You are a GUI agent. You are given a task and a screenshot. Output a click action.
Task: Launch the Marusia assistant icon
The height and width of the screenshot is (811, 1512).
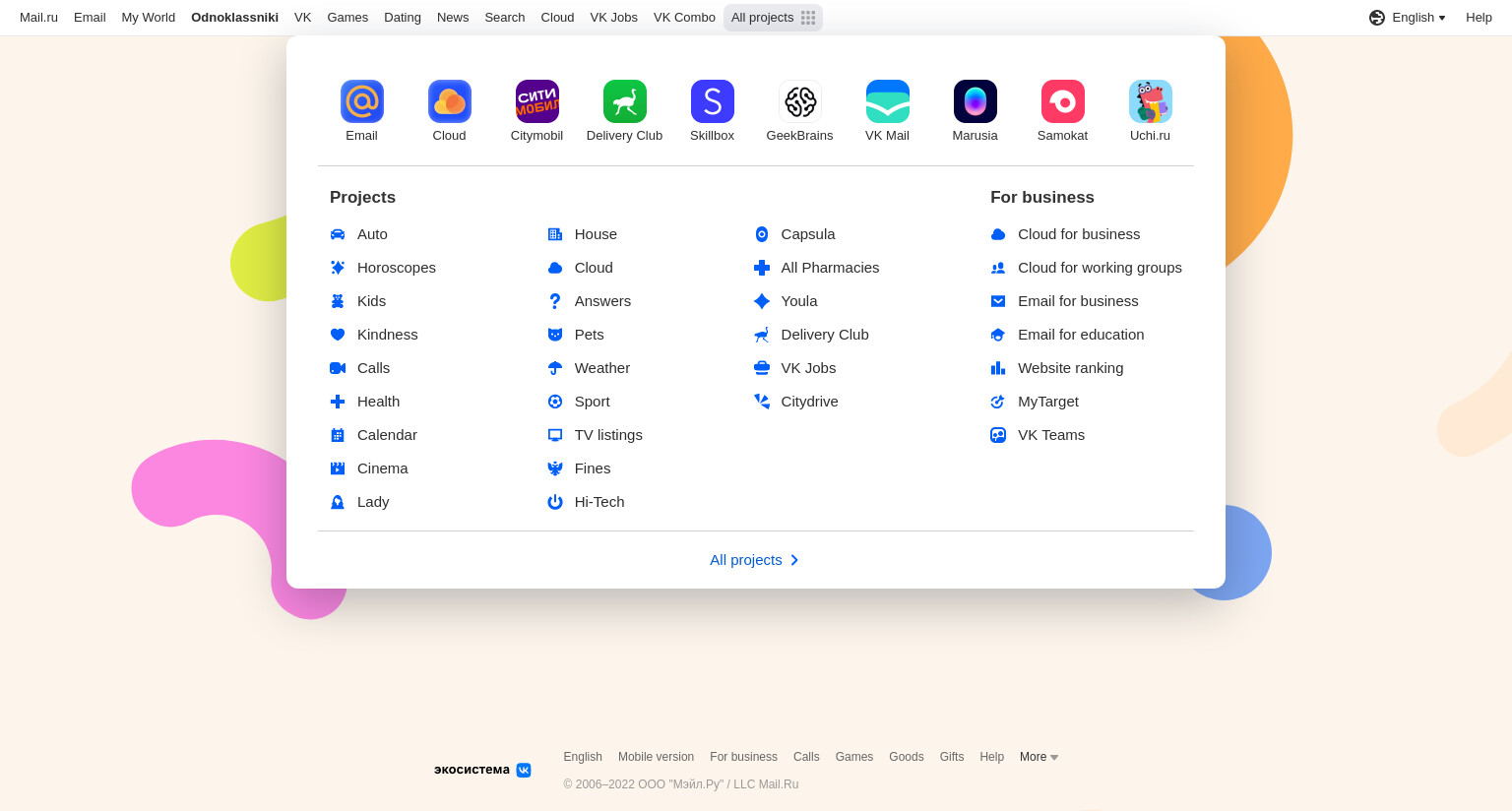tap(976, 101)
